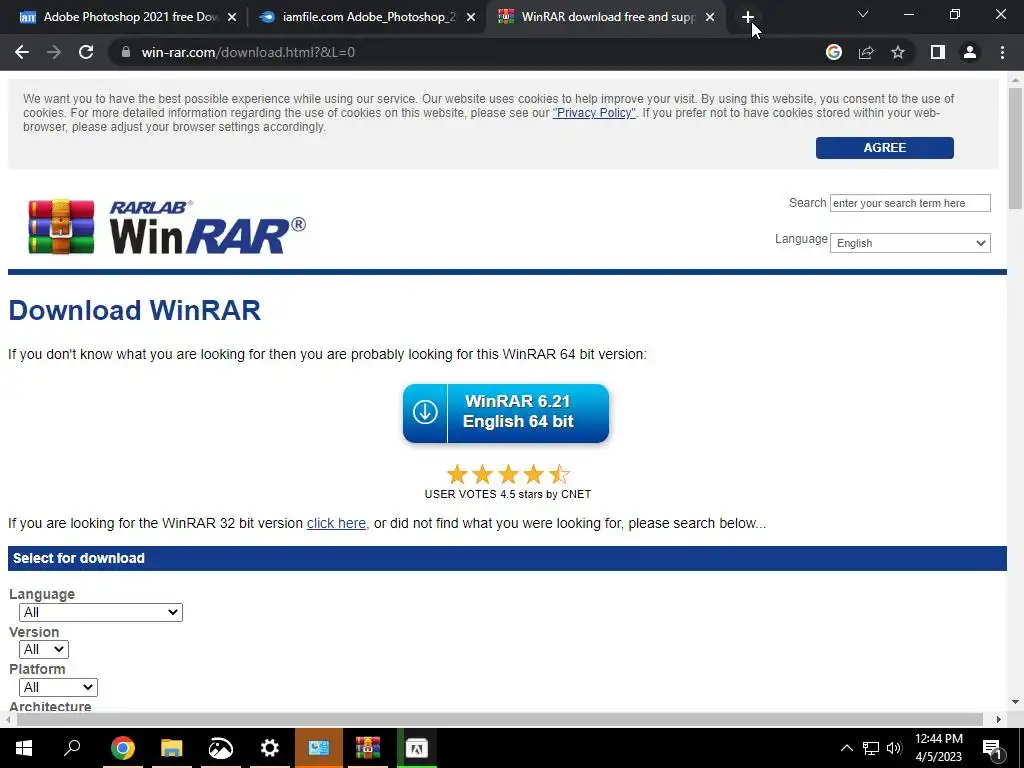Open the Version filter dropdown
The image size is (1024, 768).
tap(44, 649)
